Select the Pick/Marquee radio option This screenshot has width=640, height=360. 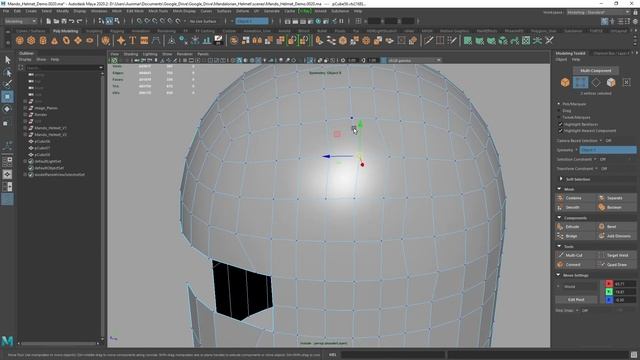click(559, 104)
